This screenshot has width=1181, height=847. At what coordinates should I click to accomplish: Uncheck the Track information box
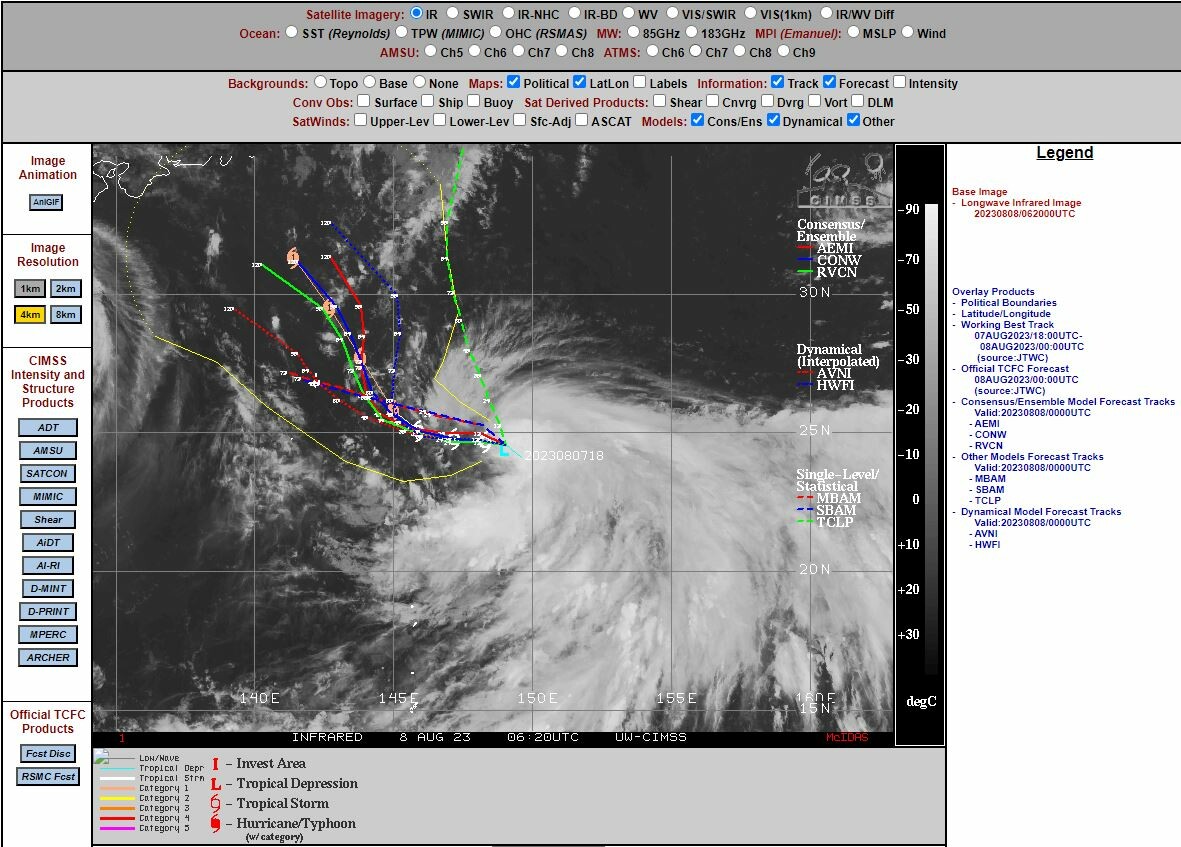pos(777,81)
